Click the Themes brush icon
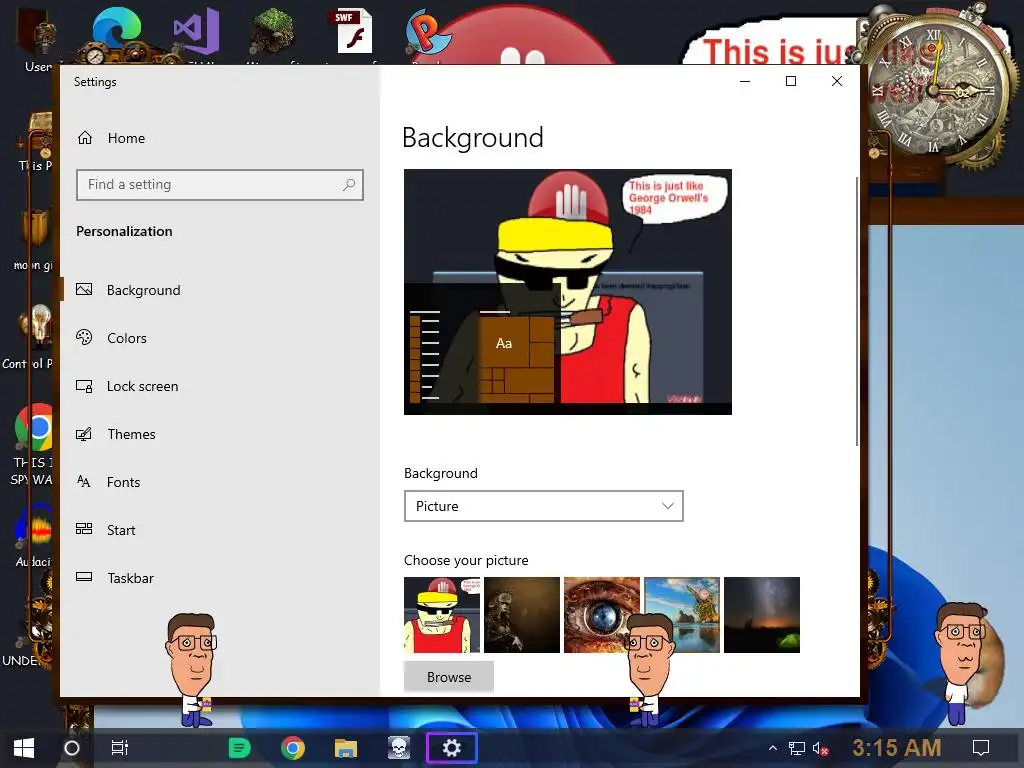Screen dimensions: 1024x768 point(84,434)
